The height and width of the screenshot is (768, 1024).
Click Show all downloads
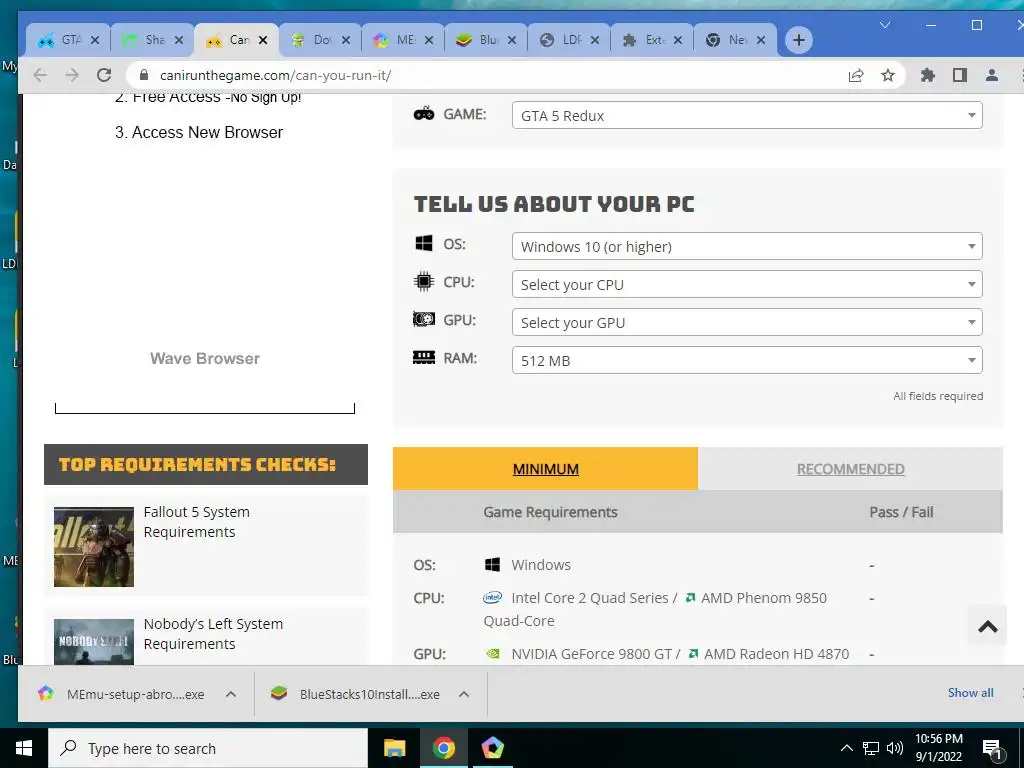(x=970, y=693)
